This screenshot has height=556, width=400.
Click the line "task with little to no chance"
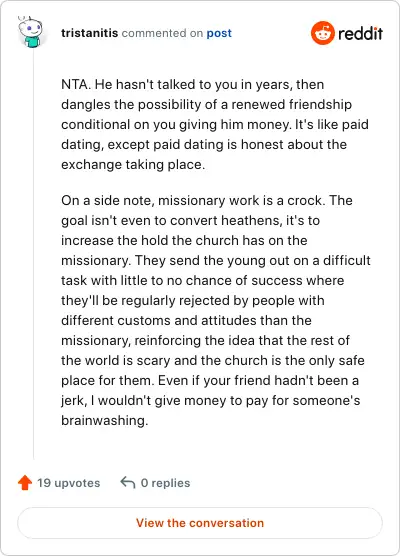click(x=202, y=280)
